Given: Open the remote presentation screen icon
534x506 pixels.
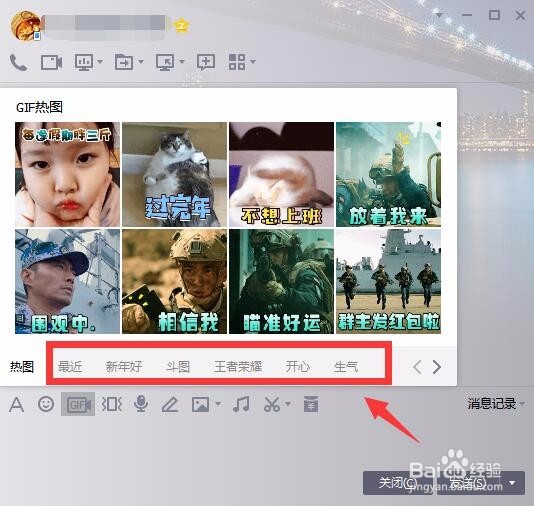Looking at the screenshot, I should pos(84,63).
